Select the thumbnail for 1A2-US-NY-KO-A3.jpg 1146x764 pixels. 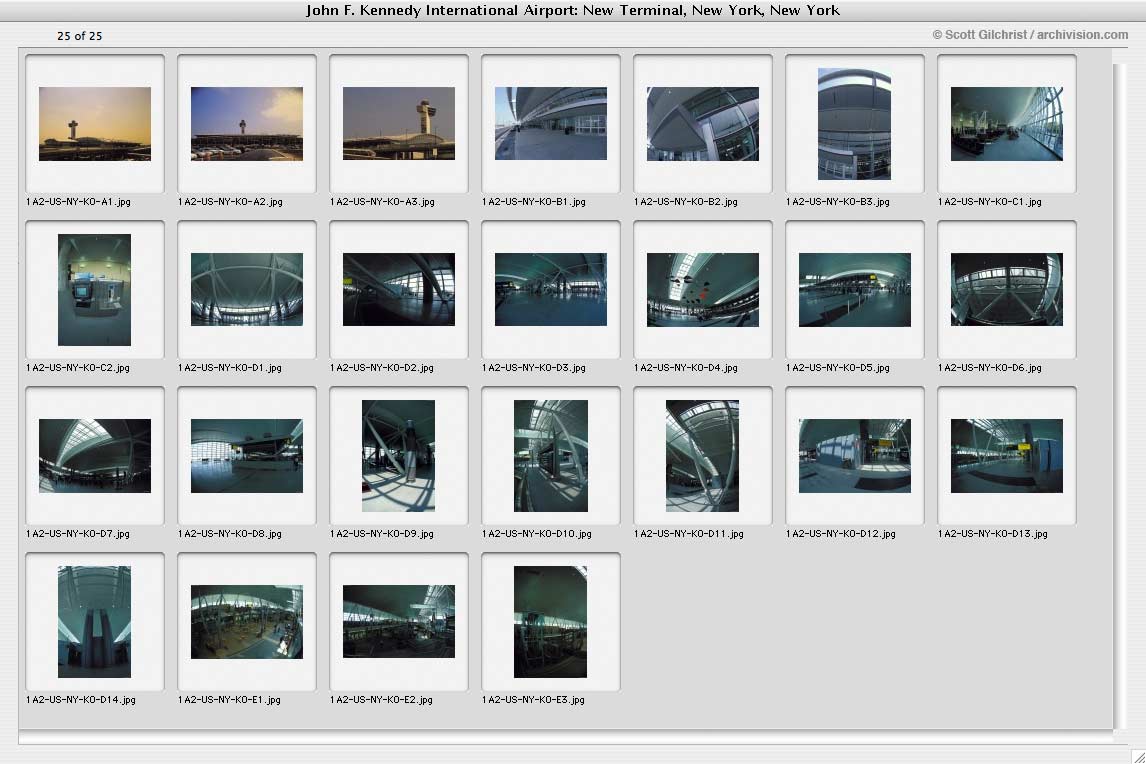click(x=399, y=124)
